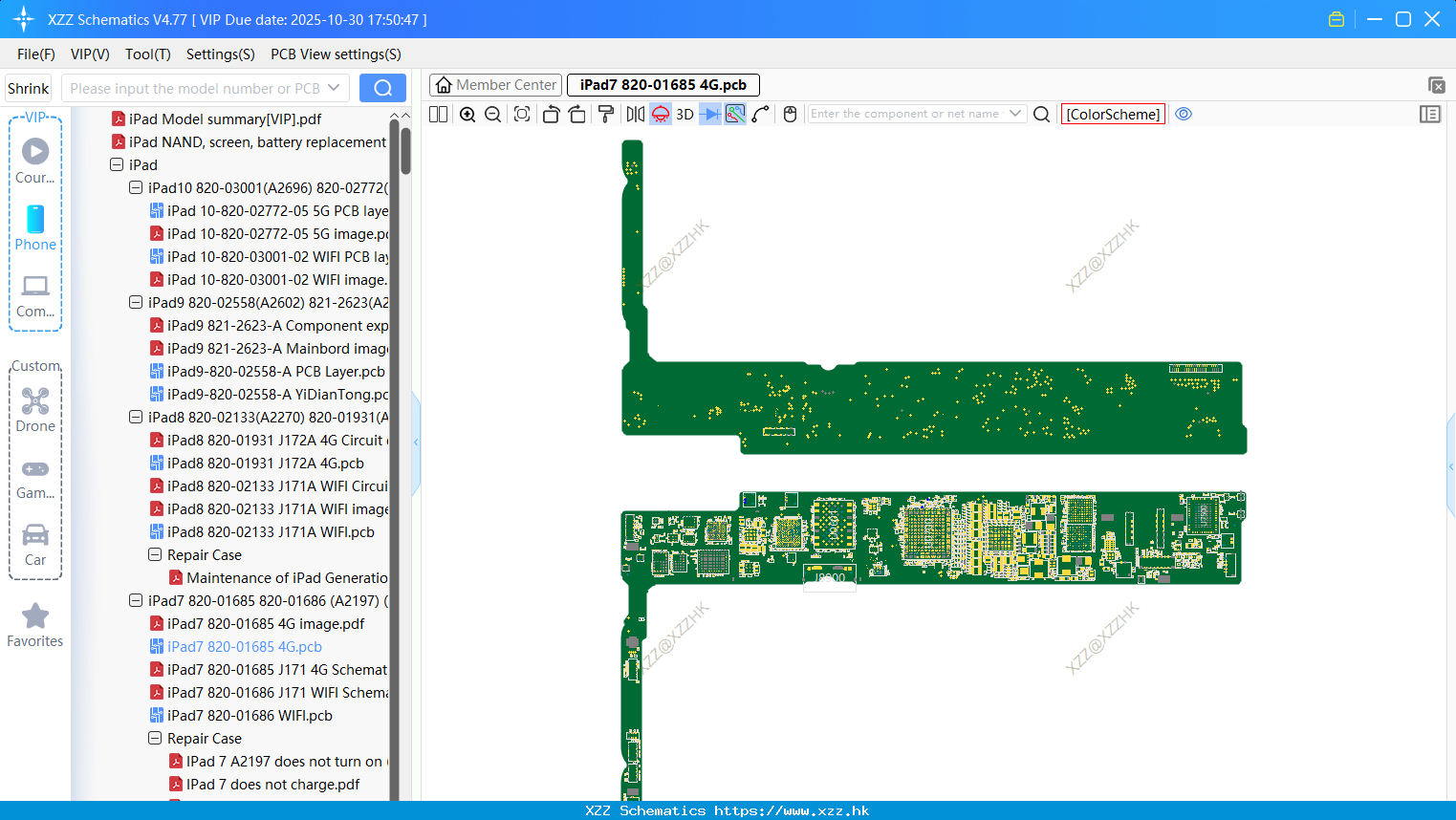1456x820 pixels.
Task: Collapse the left panel with splitter arrow
Action: pyautogui.click(x=416, y=442)
